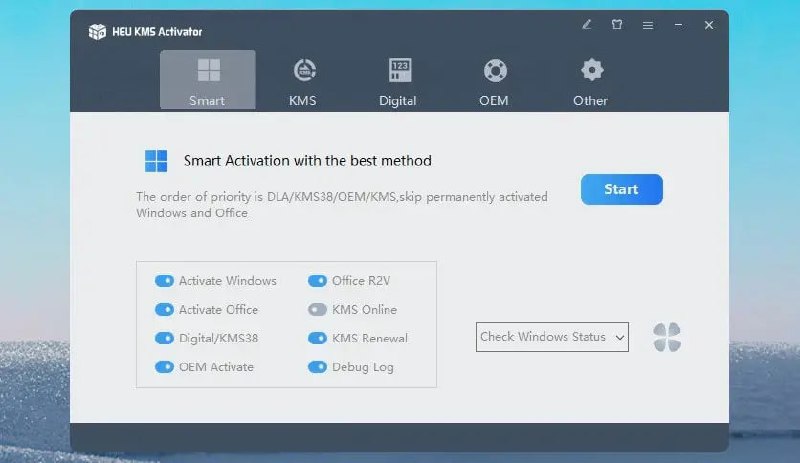The height and width of the screenshot is (463, 800).
Task: Click the HEU KMS Activator logo icon
Action: pos(97,31)
